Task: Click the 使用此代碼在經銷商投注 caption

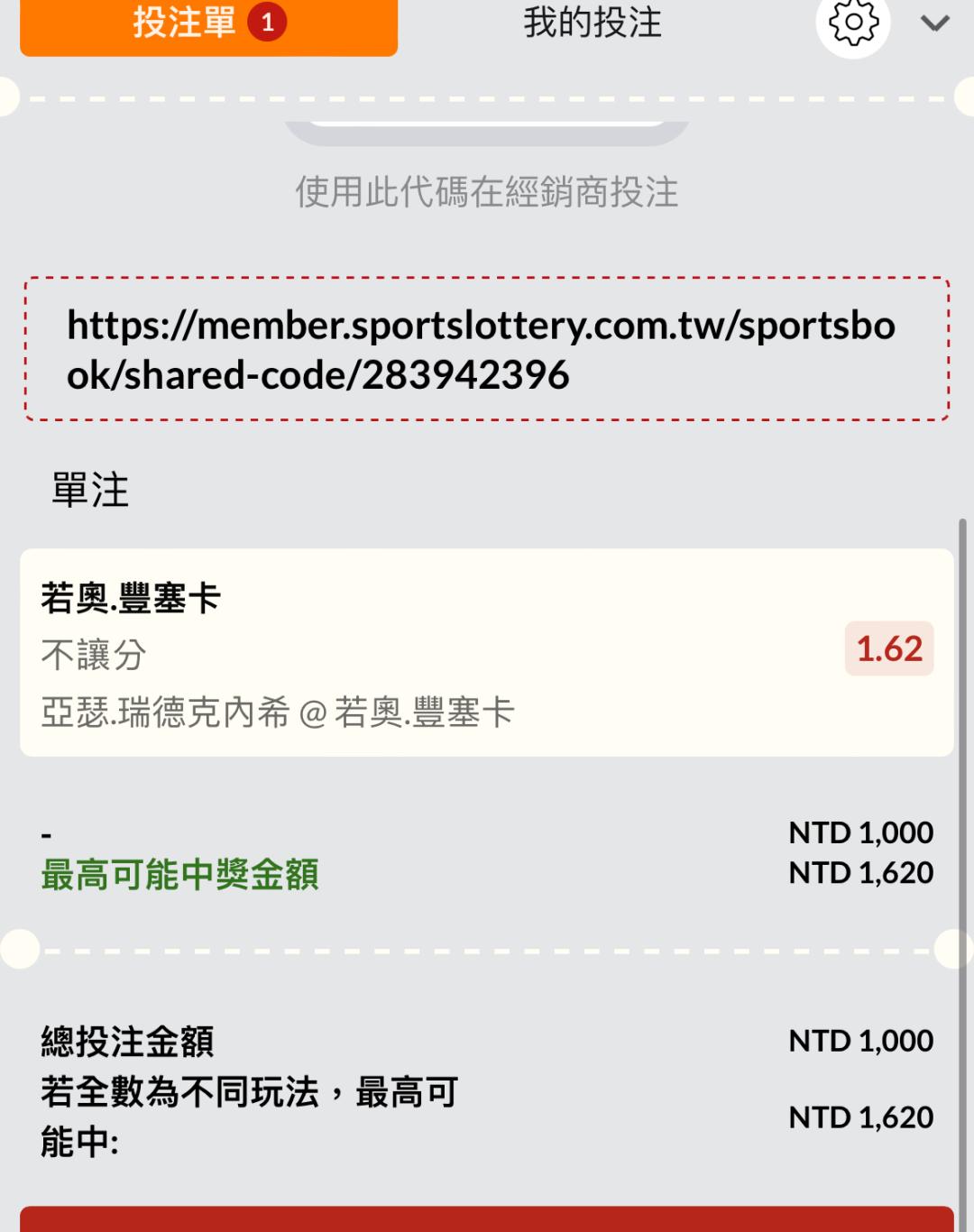Action: [x=487, y=192]
